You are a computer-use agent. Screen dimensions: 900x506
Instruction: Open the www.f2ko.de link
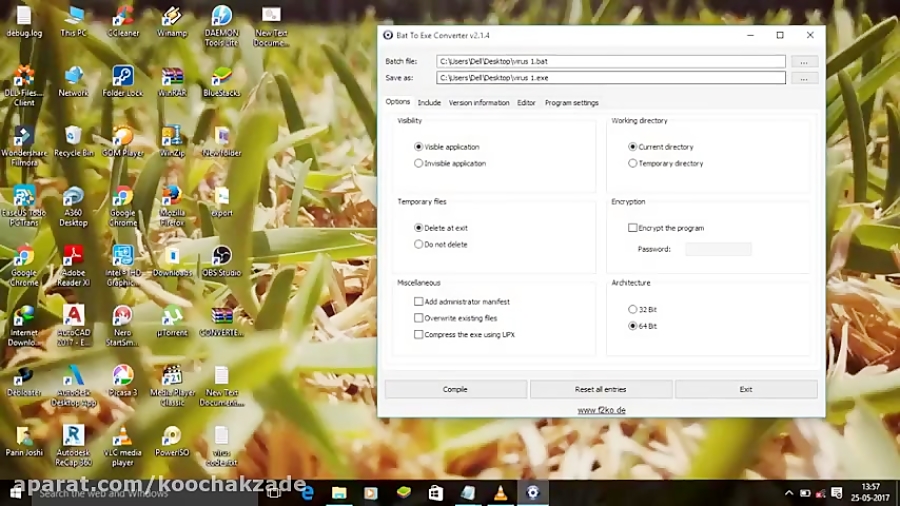coord(602,410)
